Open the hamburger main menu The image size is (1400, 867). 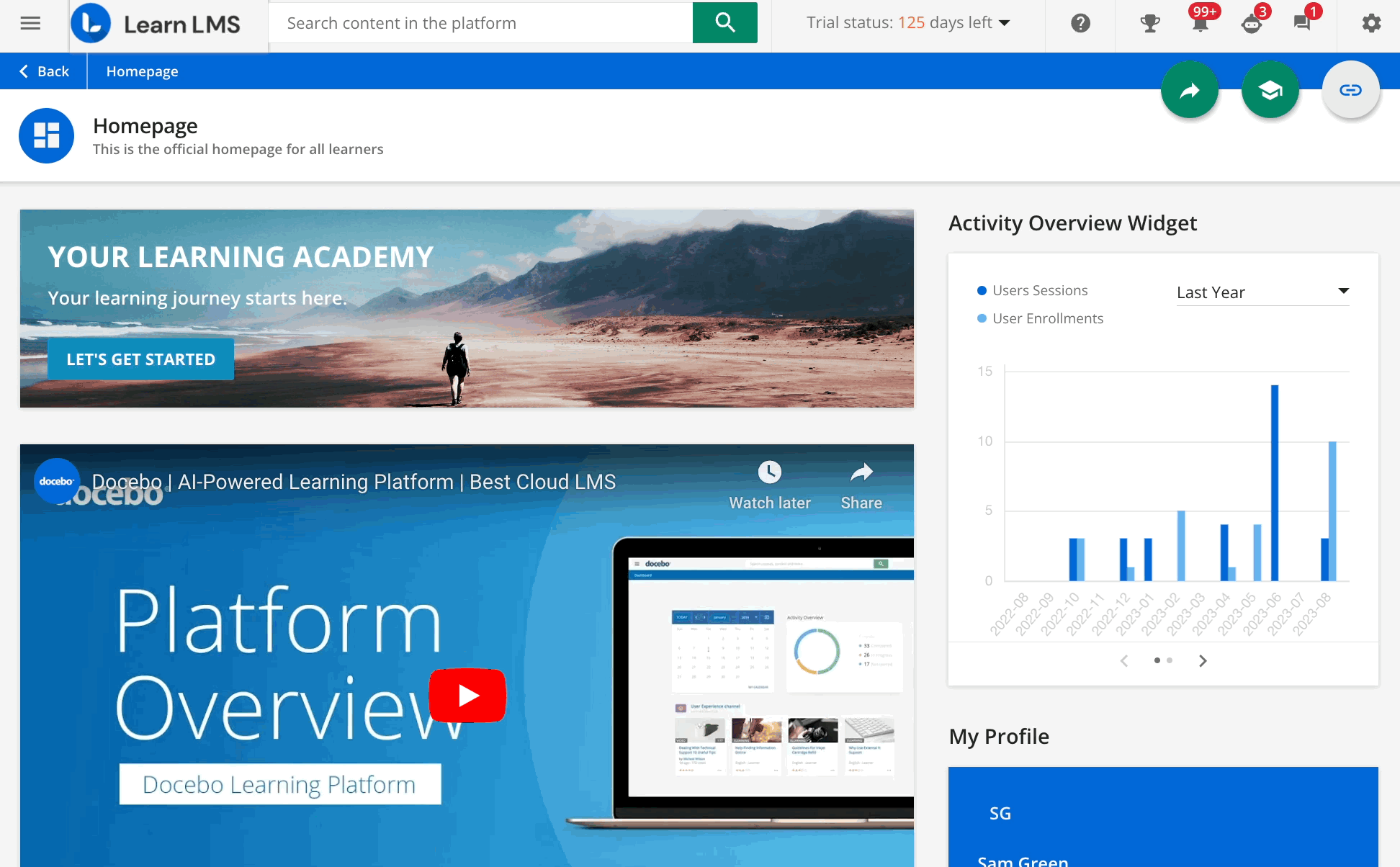tap(30, 24)
